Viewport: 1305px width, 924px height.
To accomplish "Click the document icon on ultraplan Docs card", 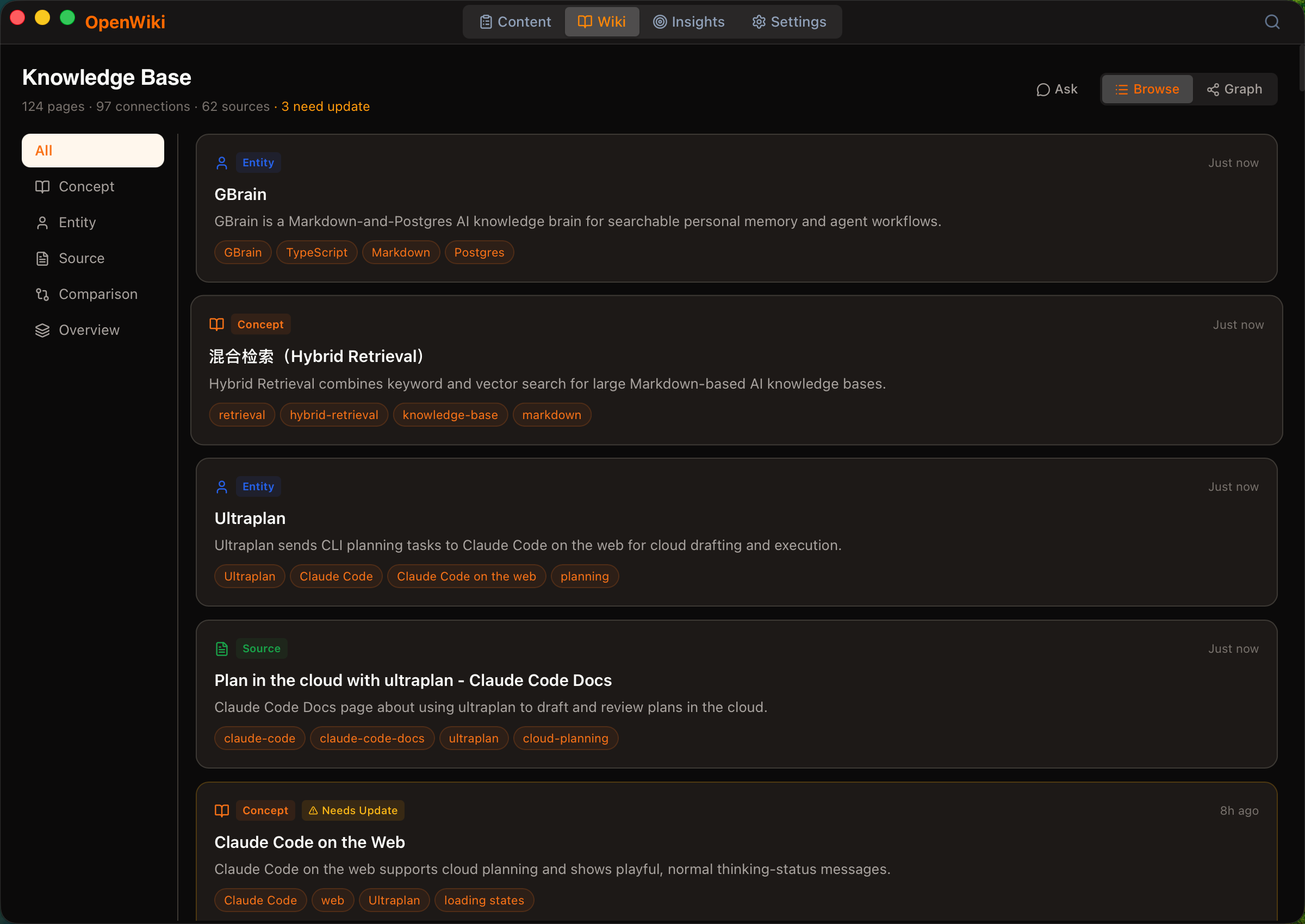I will (222, 648).
